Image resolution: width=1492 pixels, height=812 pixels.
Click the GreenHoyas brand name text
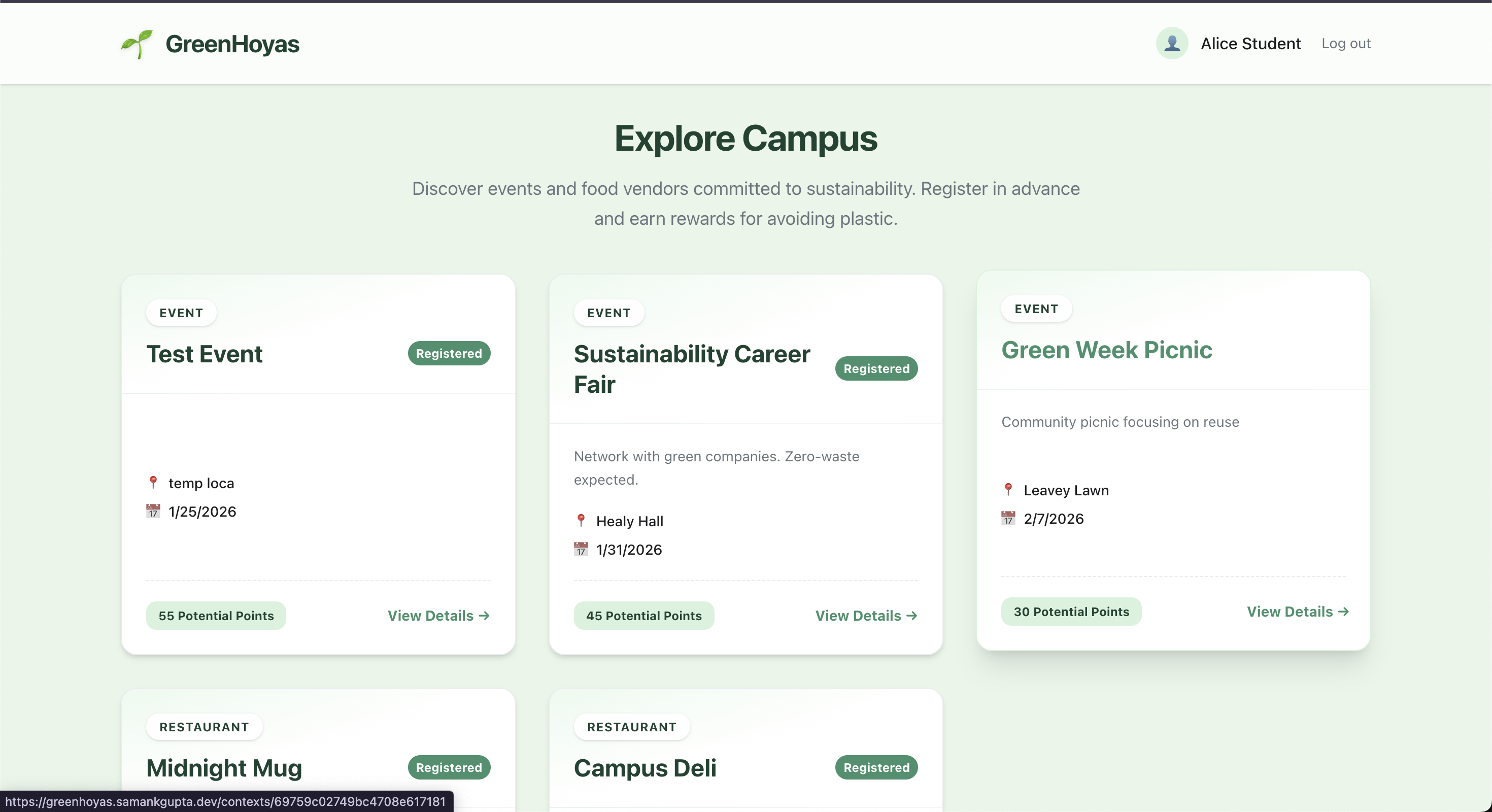(x=232, y=44)
